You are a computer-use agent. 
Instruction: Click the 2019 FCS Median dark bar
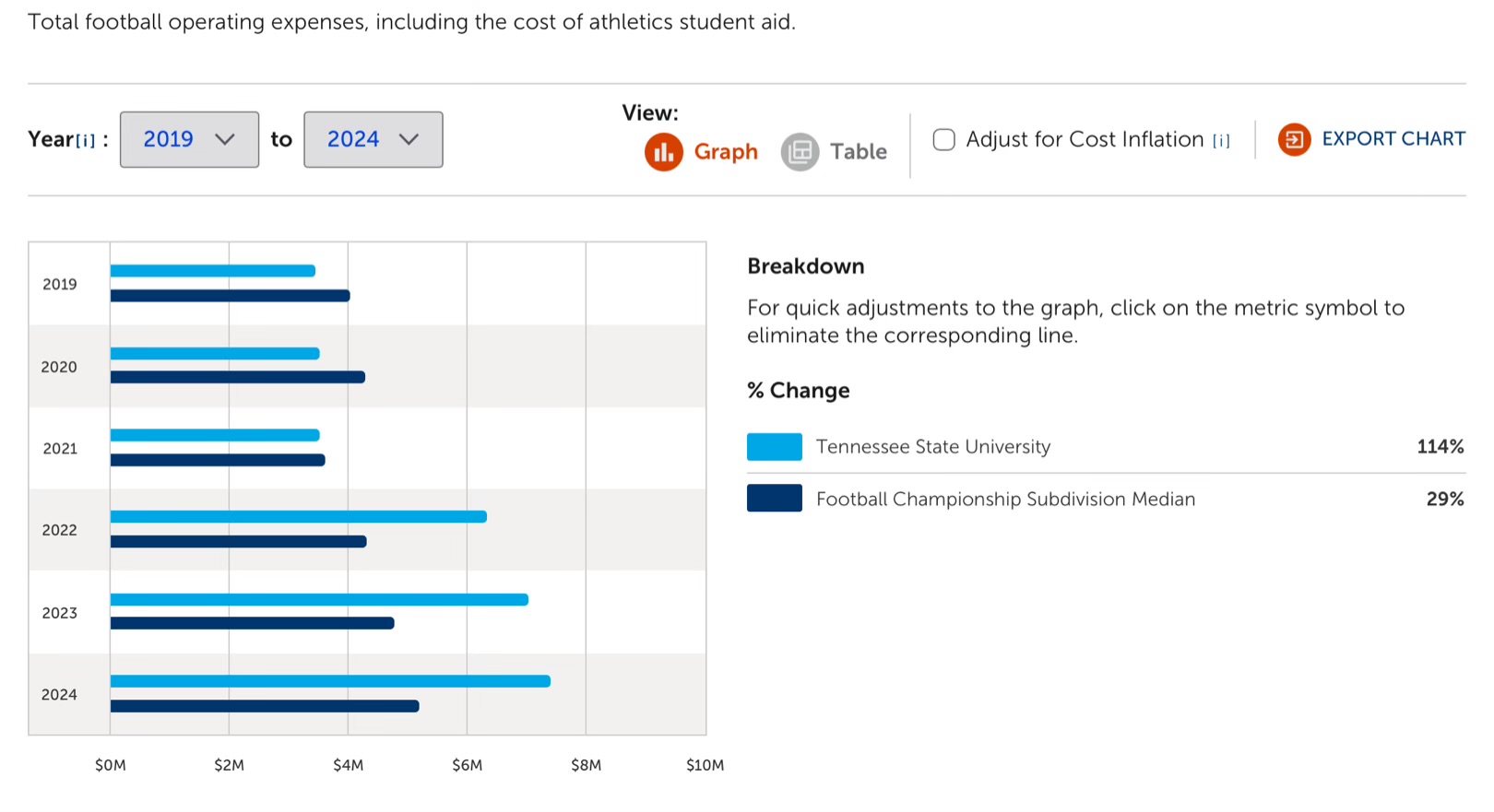(x=230, y=296)
